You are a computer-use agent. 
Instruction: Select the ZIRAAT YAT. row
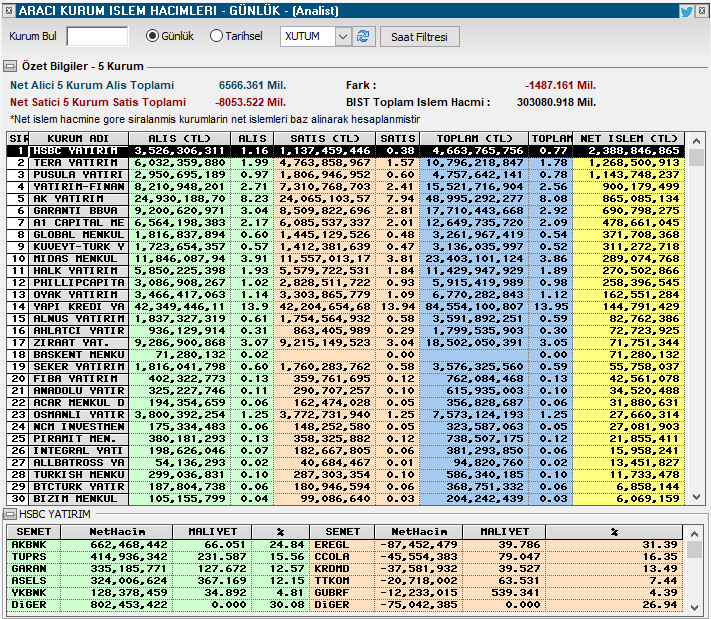[346, 343]
